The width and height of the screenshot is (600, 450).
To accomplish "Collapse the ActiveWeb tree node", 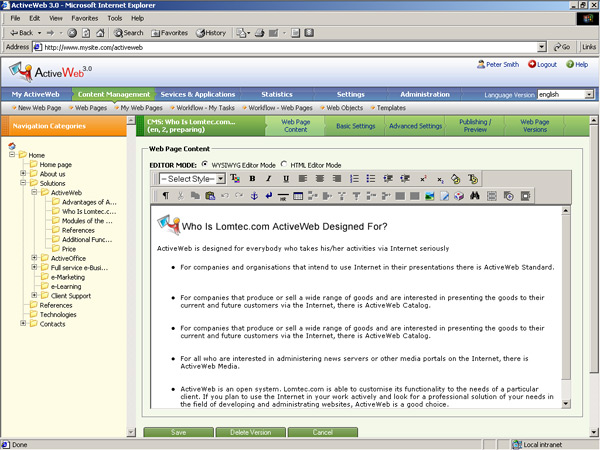I will pyautogui.click(x=34, y=192).
